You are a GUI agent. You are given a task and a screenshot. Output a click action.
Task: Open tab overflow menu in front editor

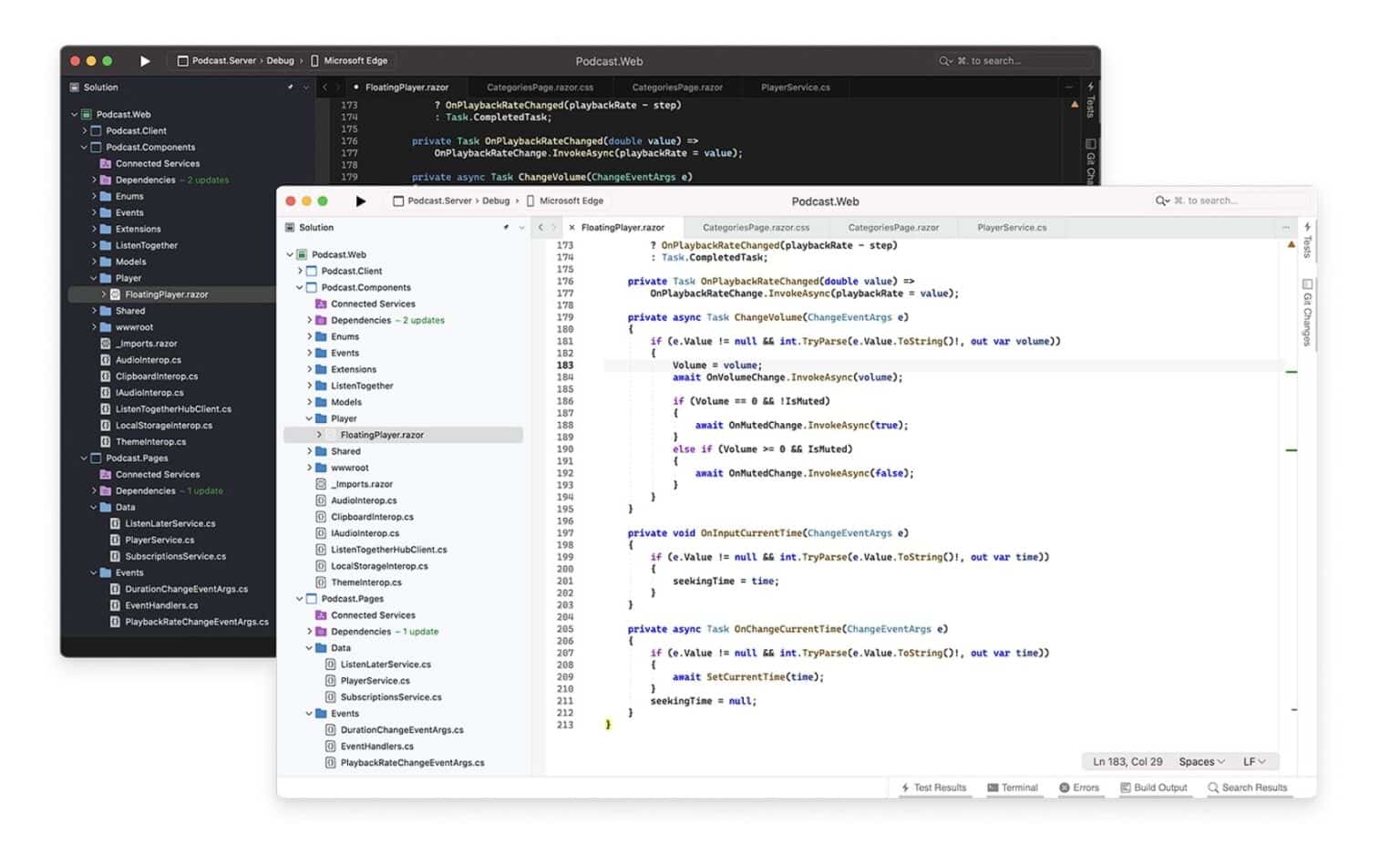tap(1286, 228)
